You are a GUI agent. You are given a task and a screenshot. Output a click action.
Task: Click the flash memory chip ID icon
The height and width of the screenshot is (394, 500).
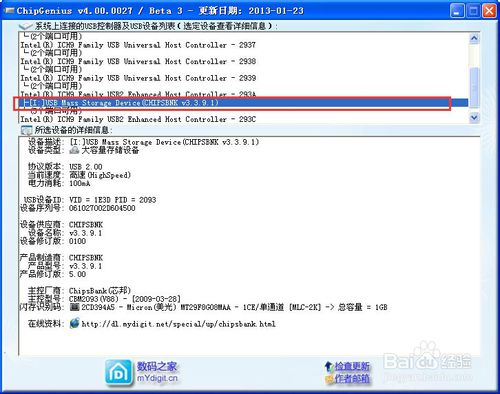pos(74,307)
